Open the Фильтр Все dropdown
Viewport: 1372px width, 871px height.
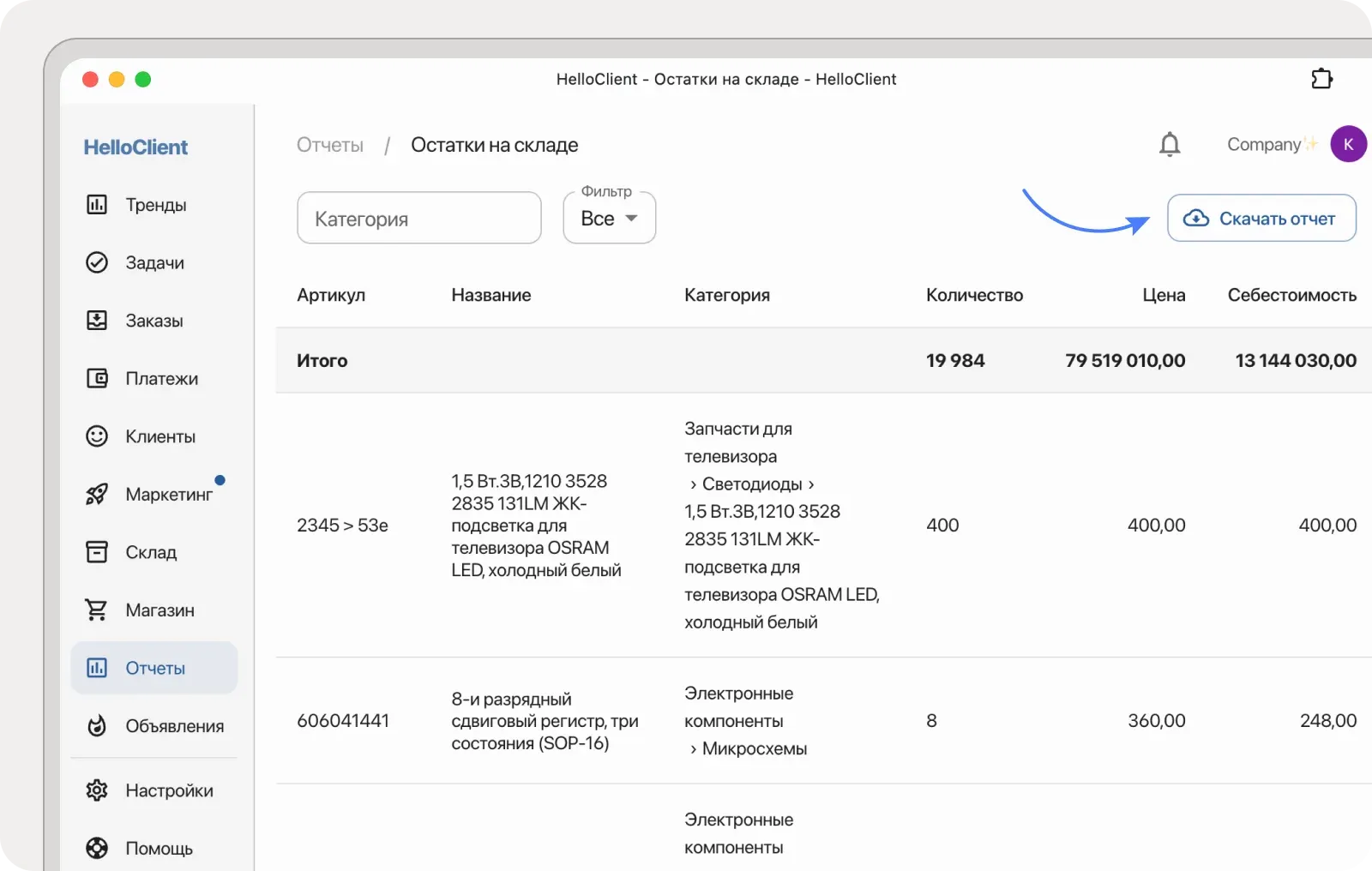click(x=609, y=218)
